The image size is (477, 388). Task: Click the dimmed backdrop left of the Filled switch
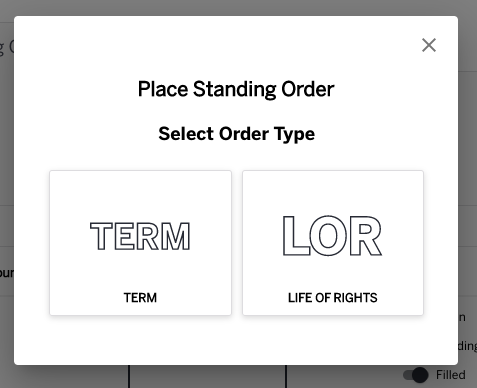tap(343, 377)
